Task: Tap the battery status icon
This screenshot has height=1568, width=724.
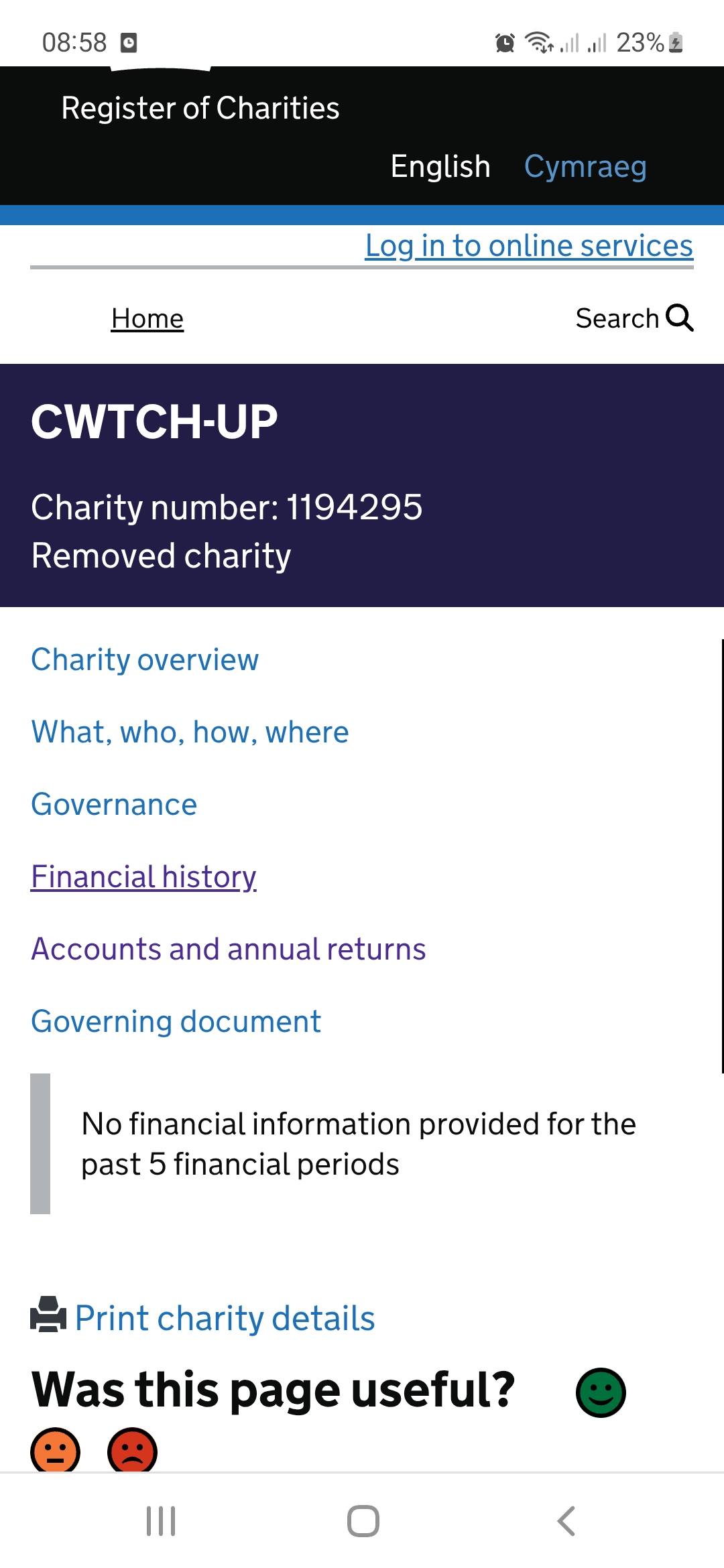Action: tap(676, 43)
